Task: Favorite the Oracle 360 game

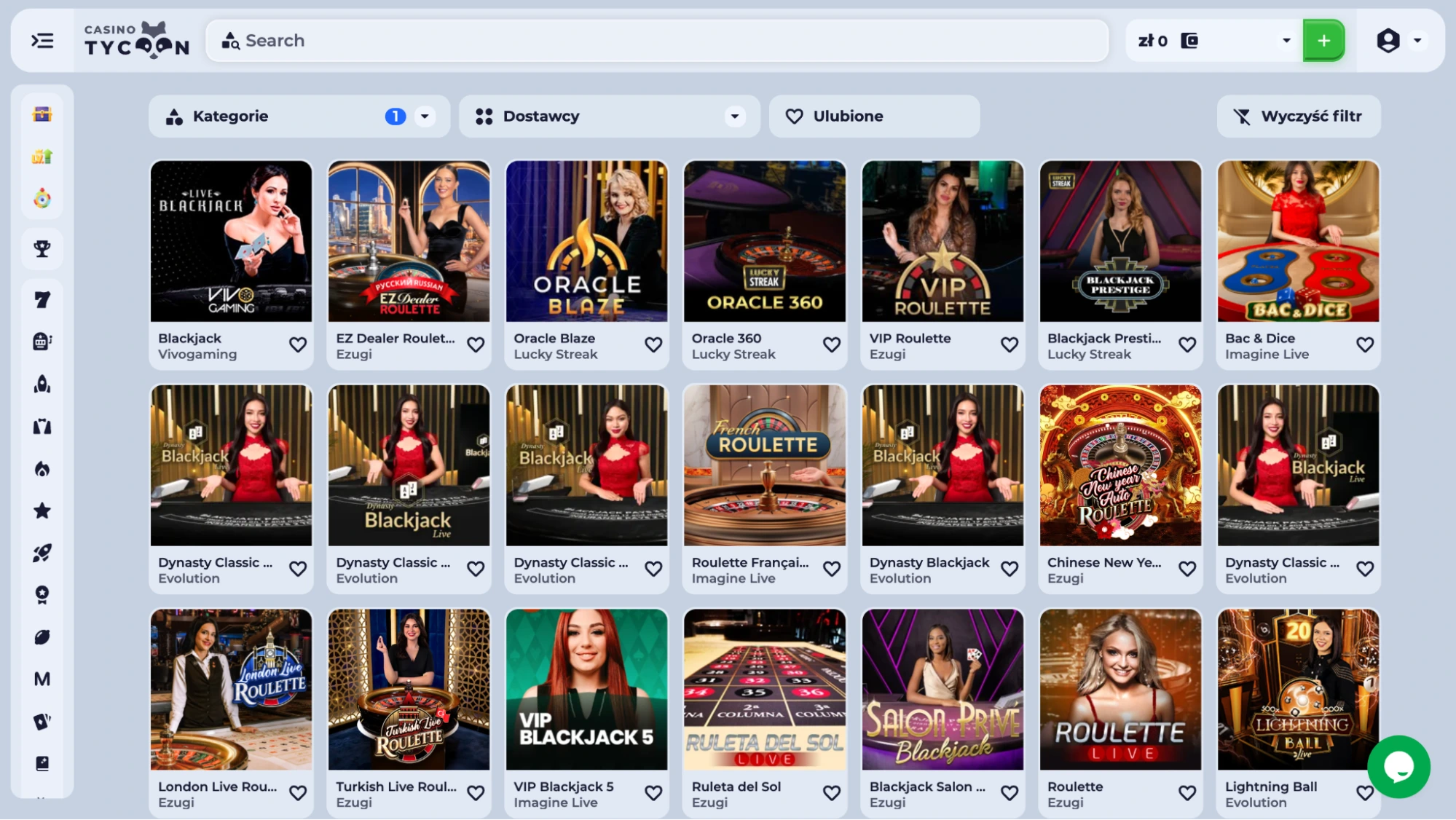Action: (832, 344)
